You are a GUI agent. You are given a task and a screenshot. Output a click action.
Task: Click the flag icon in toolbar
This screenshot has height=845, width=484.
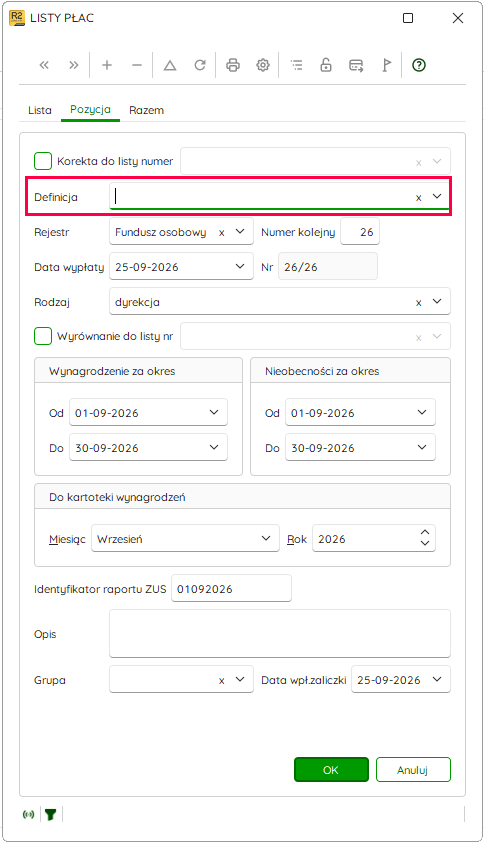point(386,65)
